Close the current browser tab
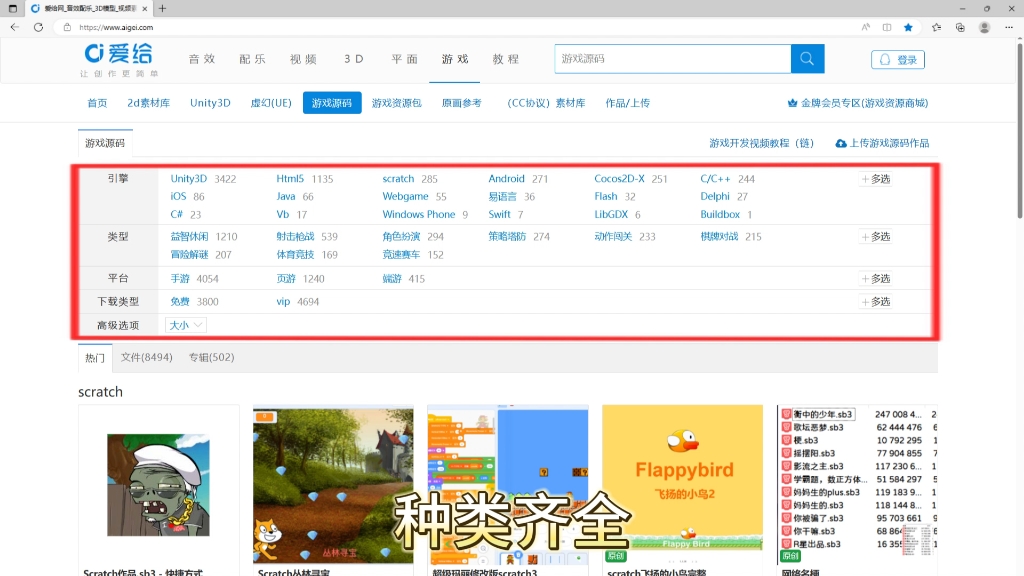The image size is (1024, 576). (x=144, y=8)
